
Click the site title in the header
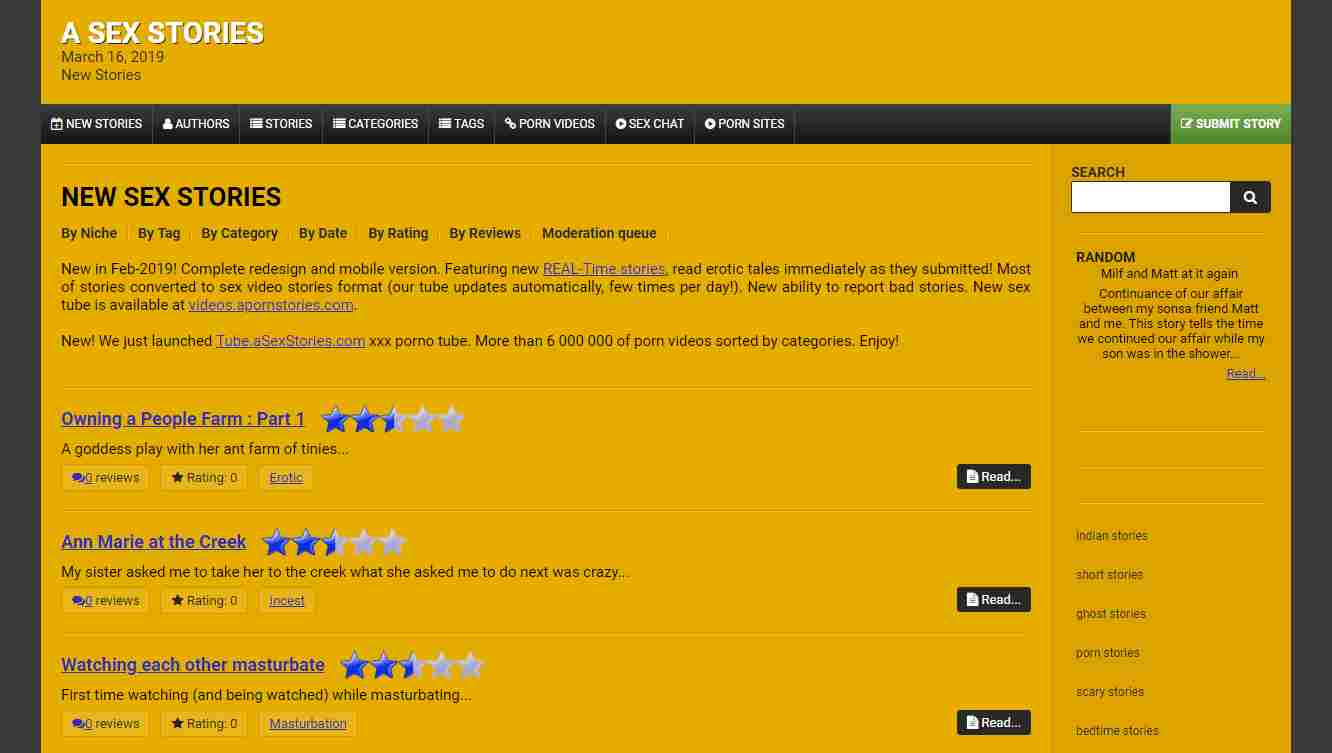tap(162, 33)
